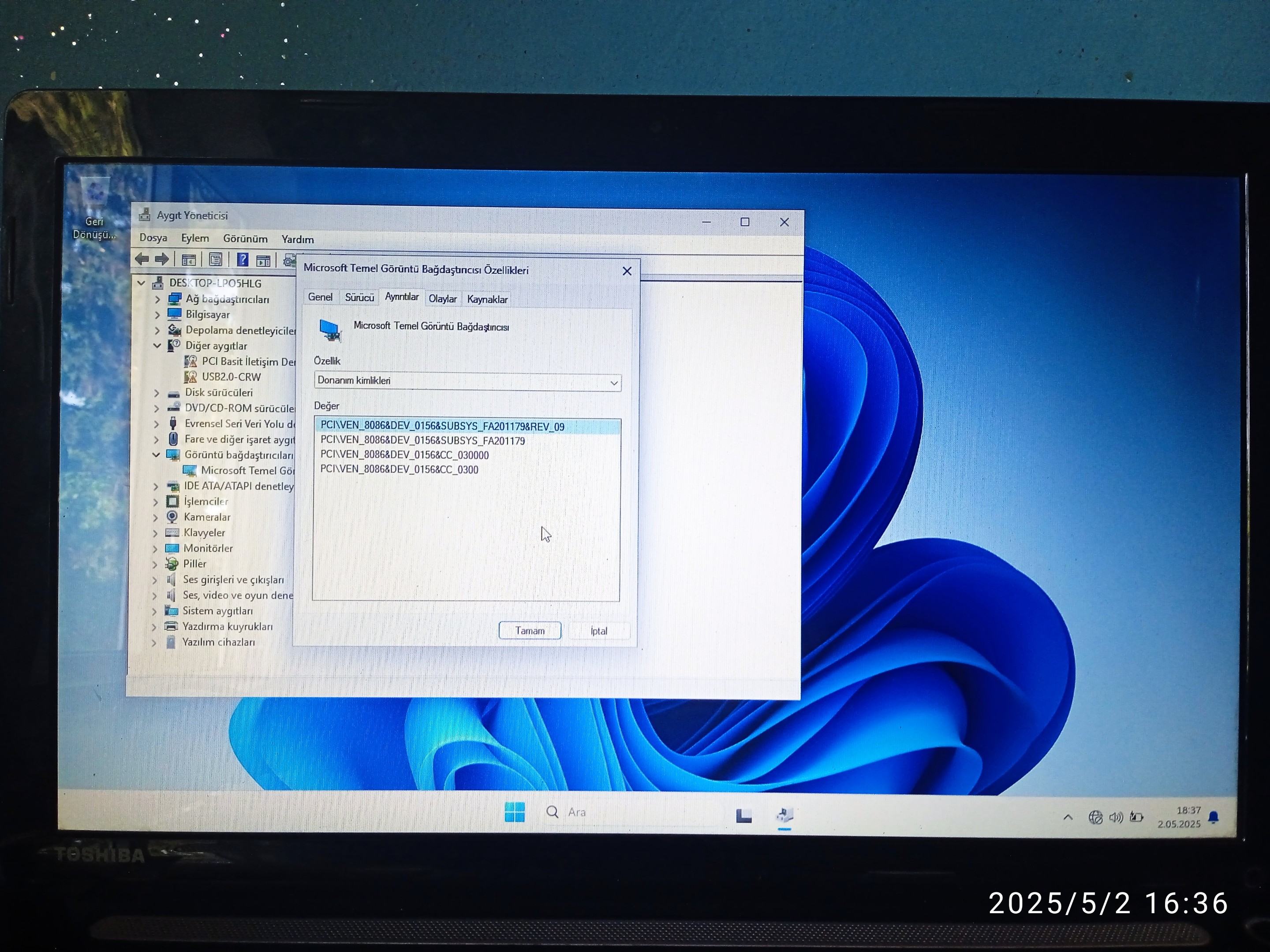Switch to the Kaynaklar tab

(487, 300)
